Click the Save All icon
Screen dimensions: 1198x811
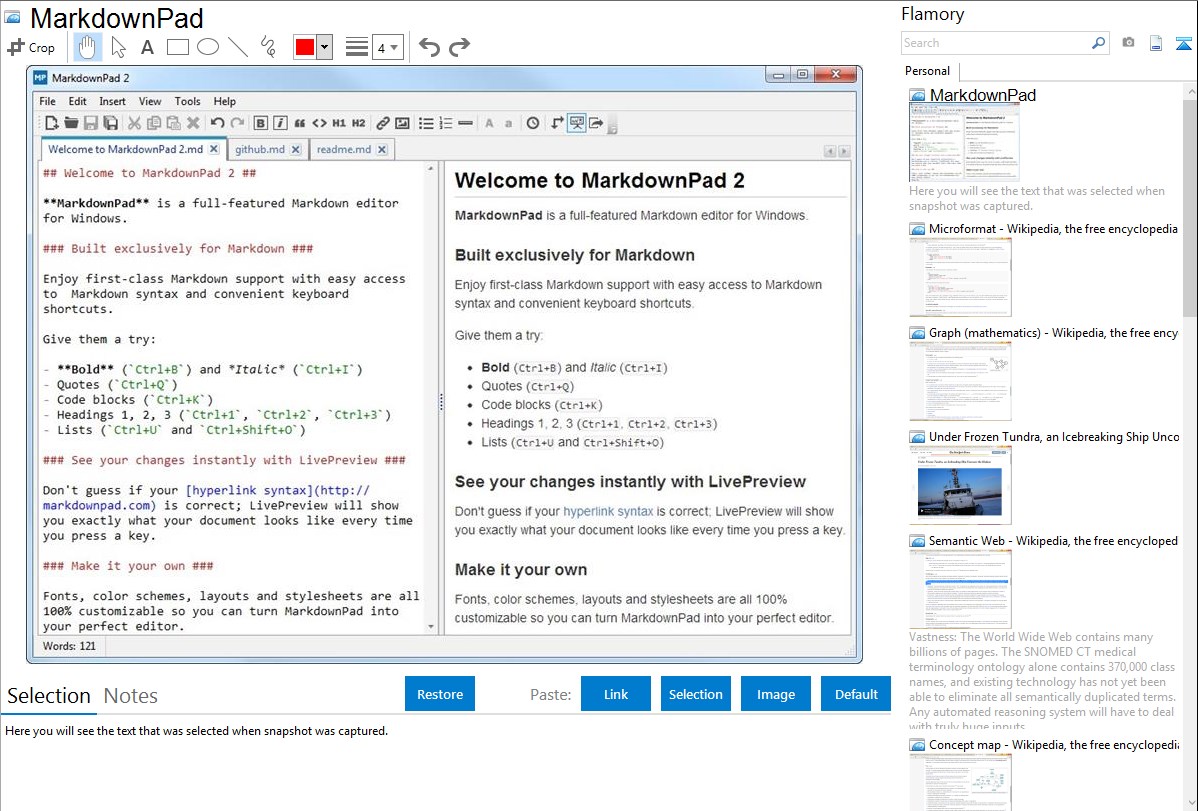(x=111, y=123)
